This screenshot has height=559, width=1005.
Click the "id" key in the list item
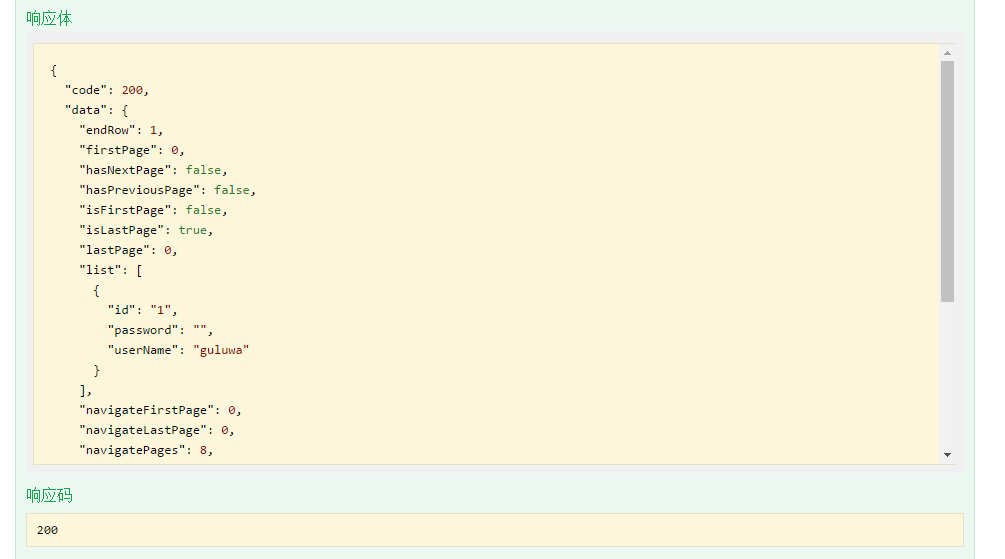[x=121, y=310]
